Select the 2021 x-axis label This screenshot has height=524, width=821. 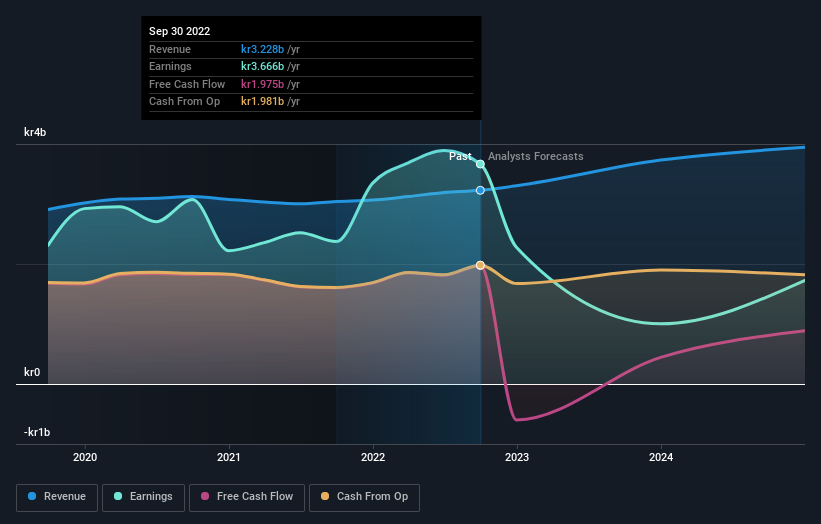pyautogui.click(x=229, y=457)
